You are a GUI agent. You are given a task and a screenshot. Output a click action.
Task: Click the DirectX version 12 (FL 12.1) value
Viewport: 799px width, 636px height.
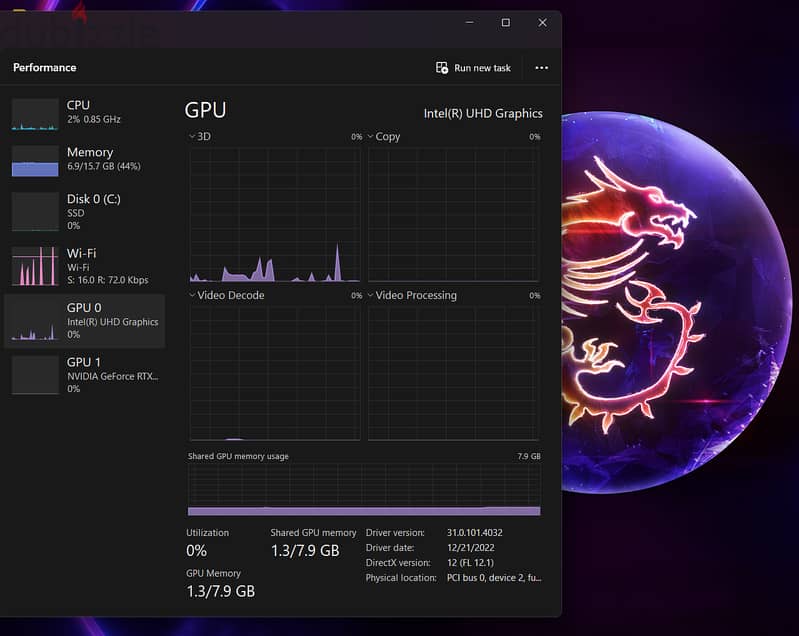(470, 563)
